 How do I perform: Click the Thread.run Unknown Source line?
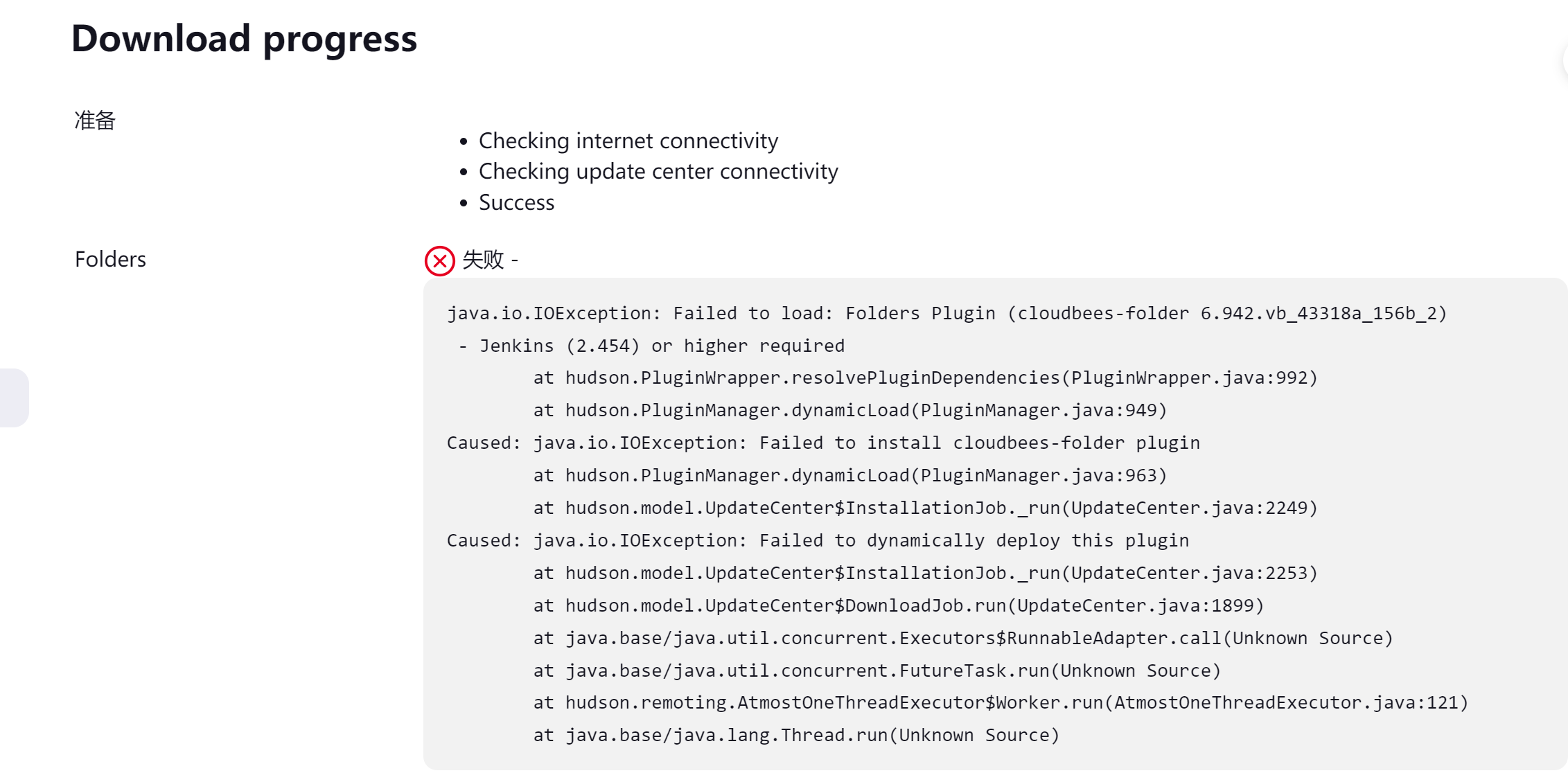[x=796, y=735]
